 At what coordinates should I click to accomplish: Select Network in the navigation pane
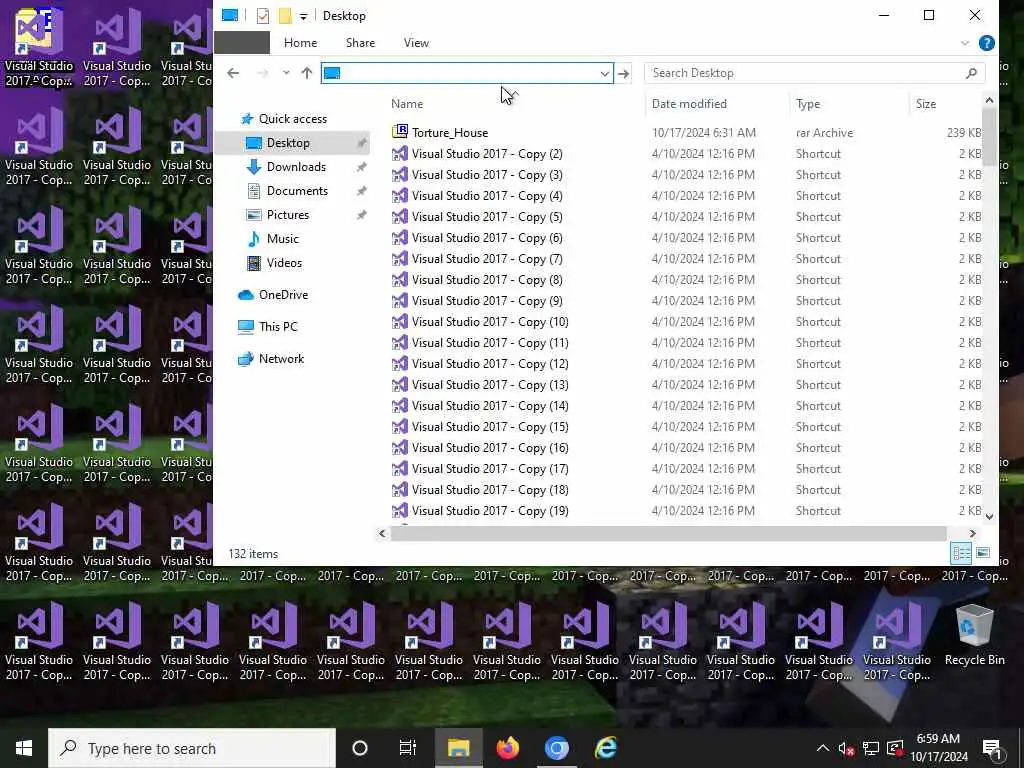click(281, 359)
